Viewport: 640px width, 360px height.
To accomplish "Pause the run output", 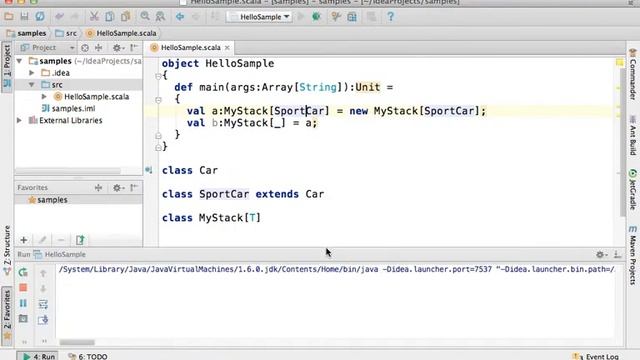I will point(23,303).
